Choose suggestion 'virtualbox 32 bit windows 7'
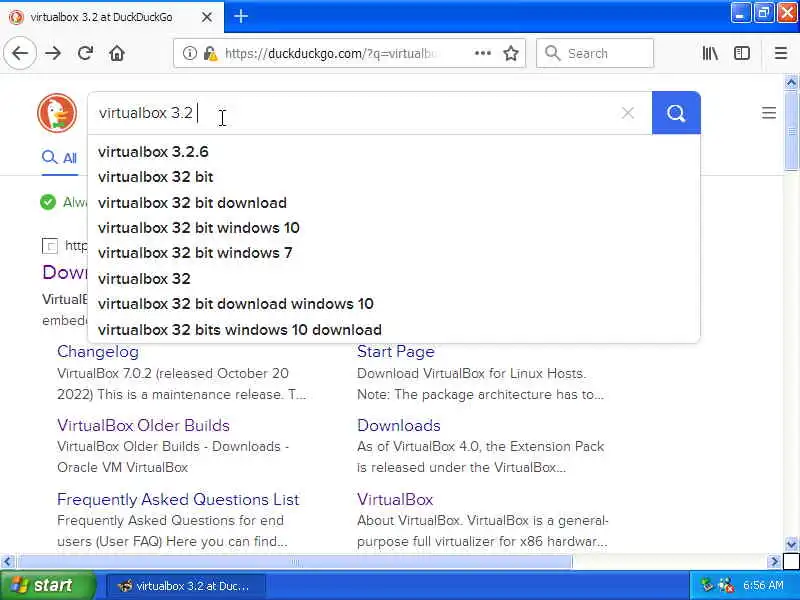800x600 pixels. 393,253
